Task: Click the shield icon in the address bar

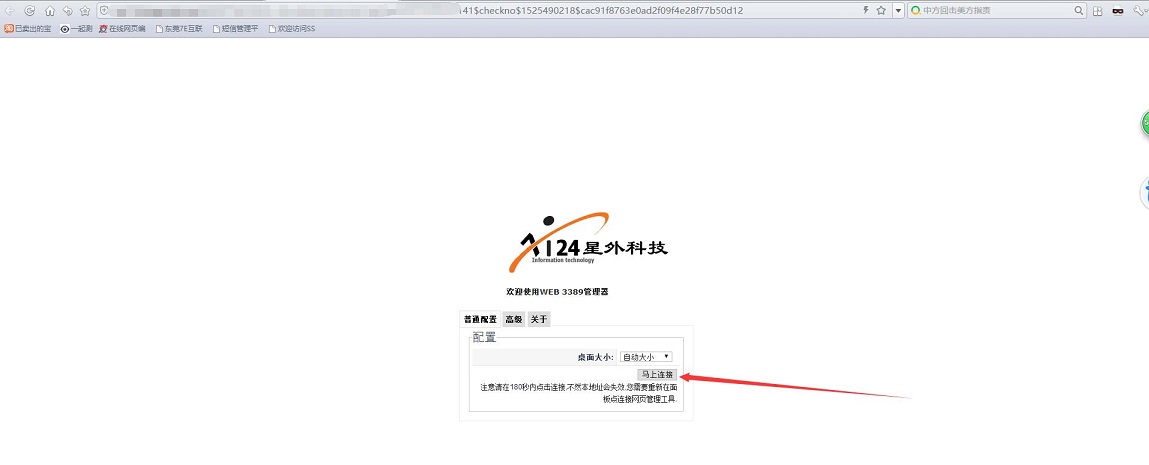Action: point(104,11)
